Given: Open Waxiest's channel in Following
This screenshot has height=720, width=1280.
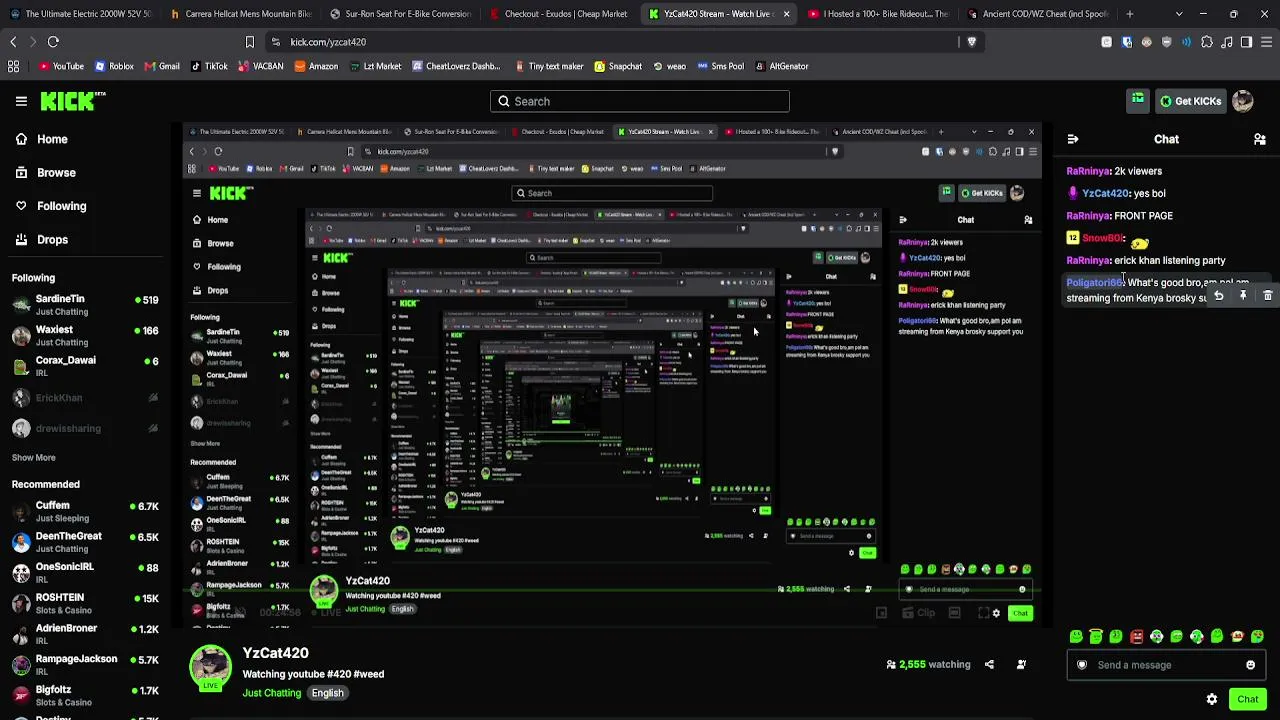Looking at the screenshot, I should [86, 335].
